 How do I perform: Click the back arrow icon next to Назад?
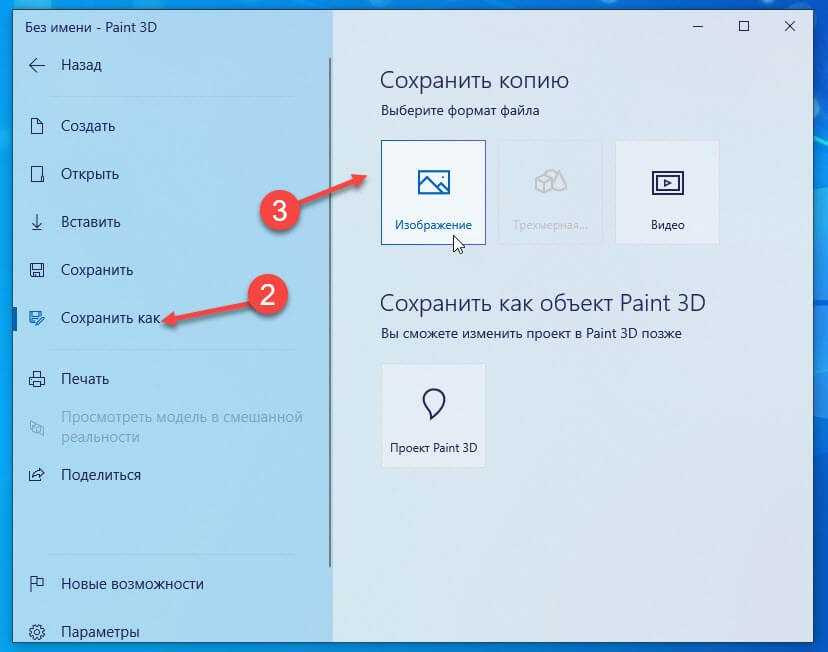37,65
